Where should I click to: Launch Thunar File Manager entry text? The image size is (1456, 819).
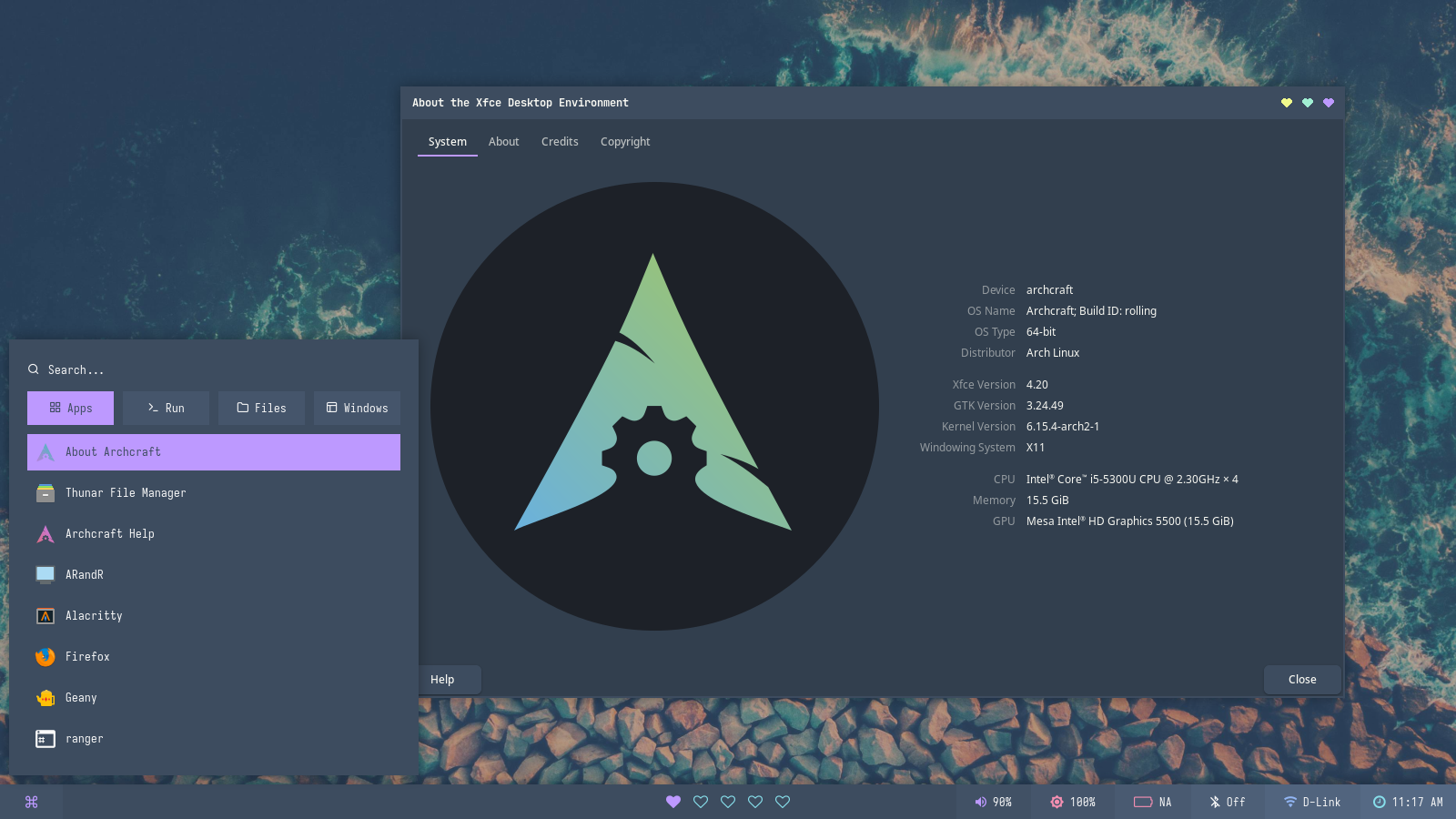click(126, 493)
